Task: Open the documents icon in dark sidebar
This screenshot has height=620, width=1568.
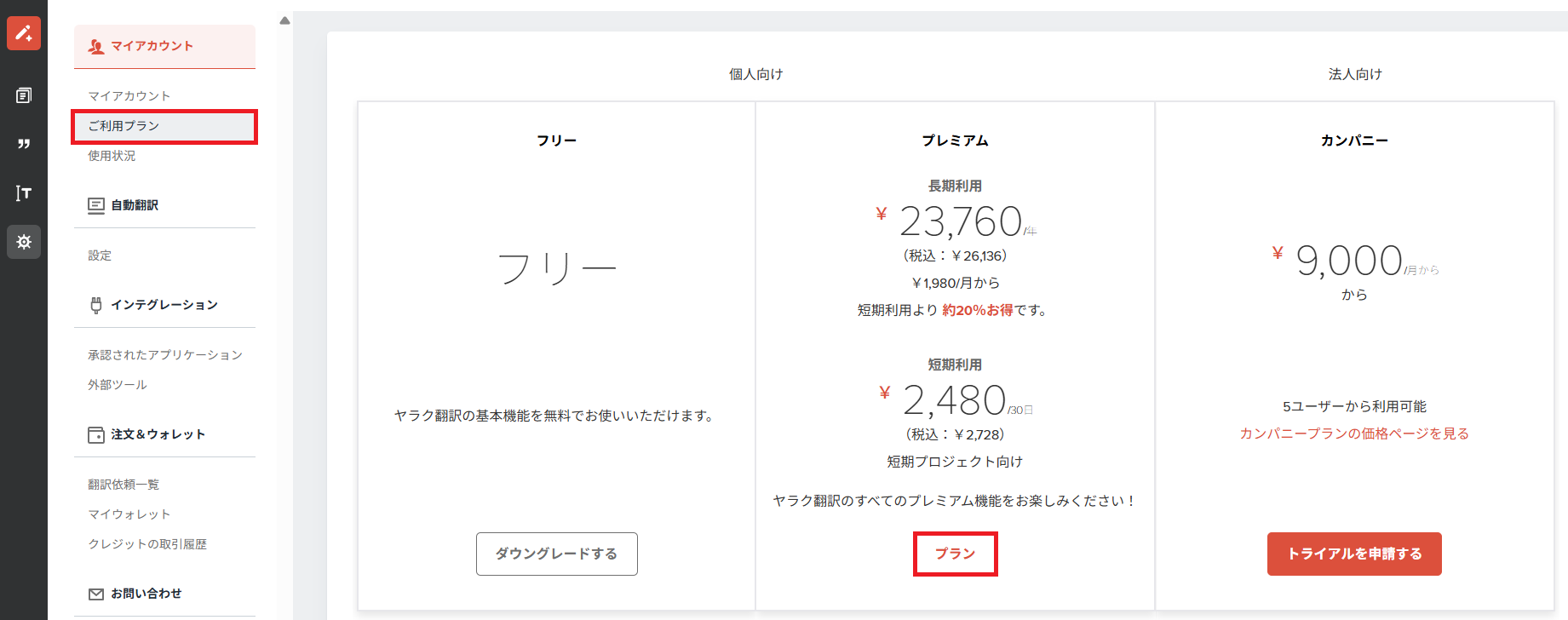Action: (x=24, y=95)
